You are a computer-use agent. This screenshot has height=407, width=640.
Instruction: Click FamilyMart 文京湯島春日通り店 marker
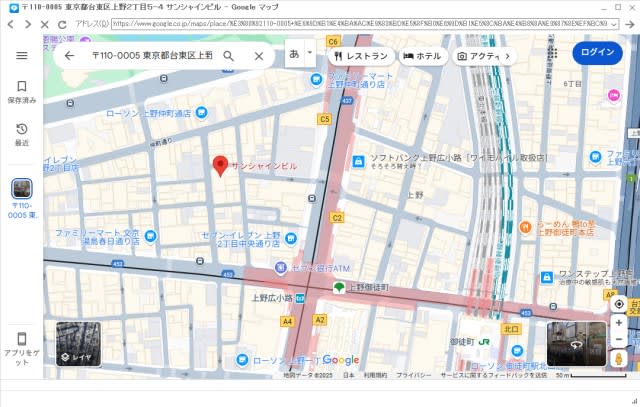tap(150, 236)
